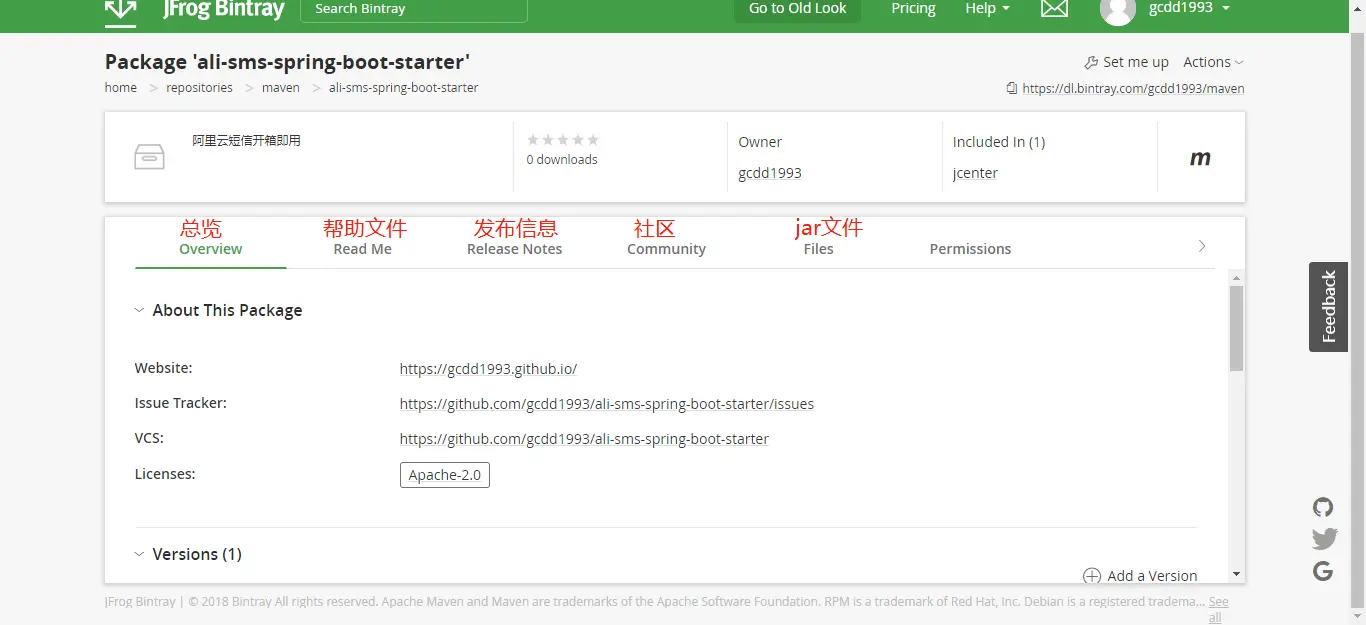Image resolution: width=1366 pixels, height=625 pixels.
Task: Open the VCS GitHub repository URL
Action: click(x=584, y=439)
